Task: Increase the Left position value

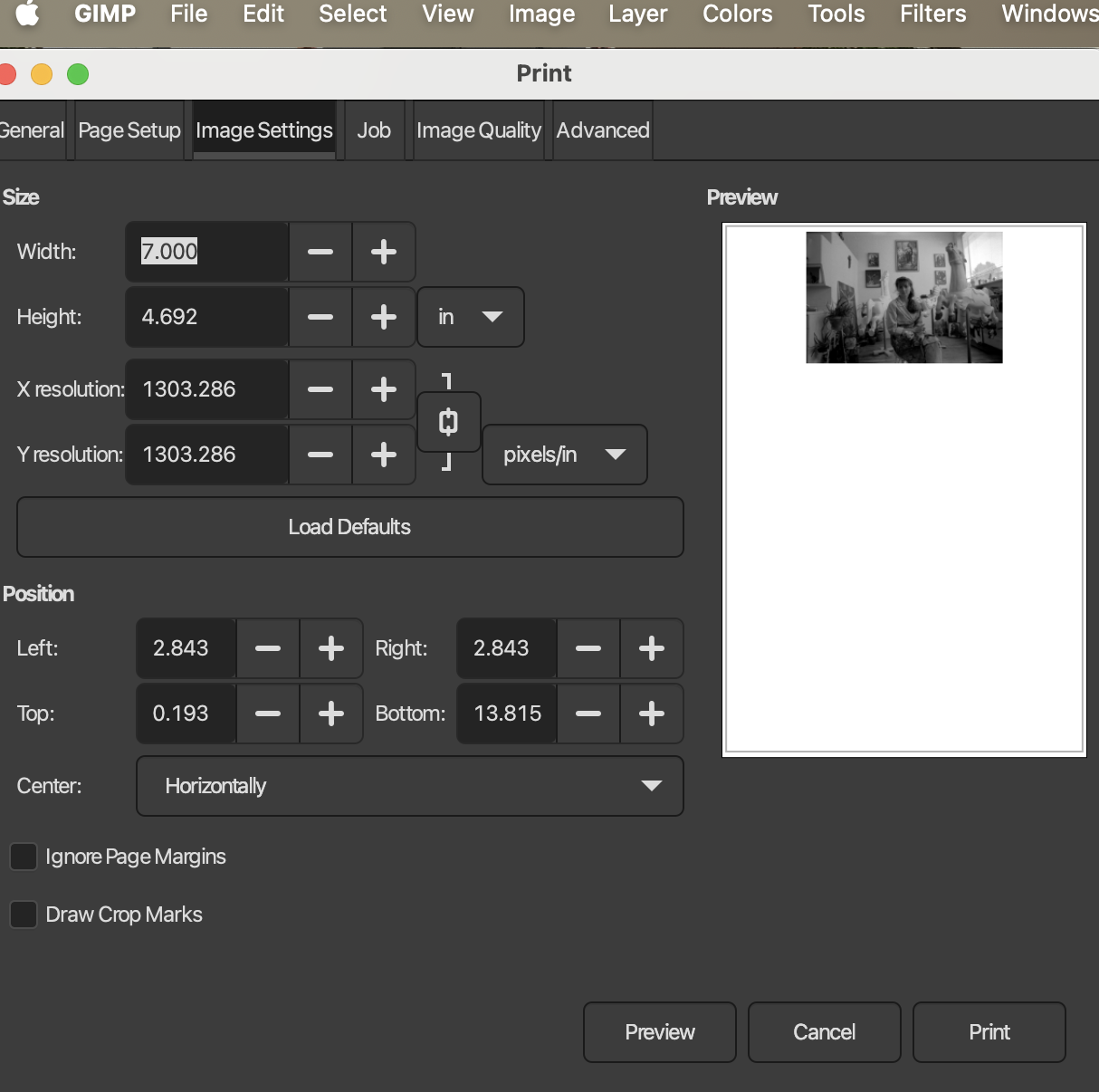Action: pos(331,648)
